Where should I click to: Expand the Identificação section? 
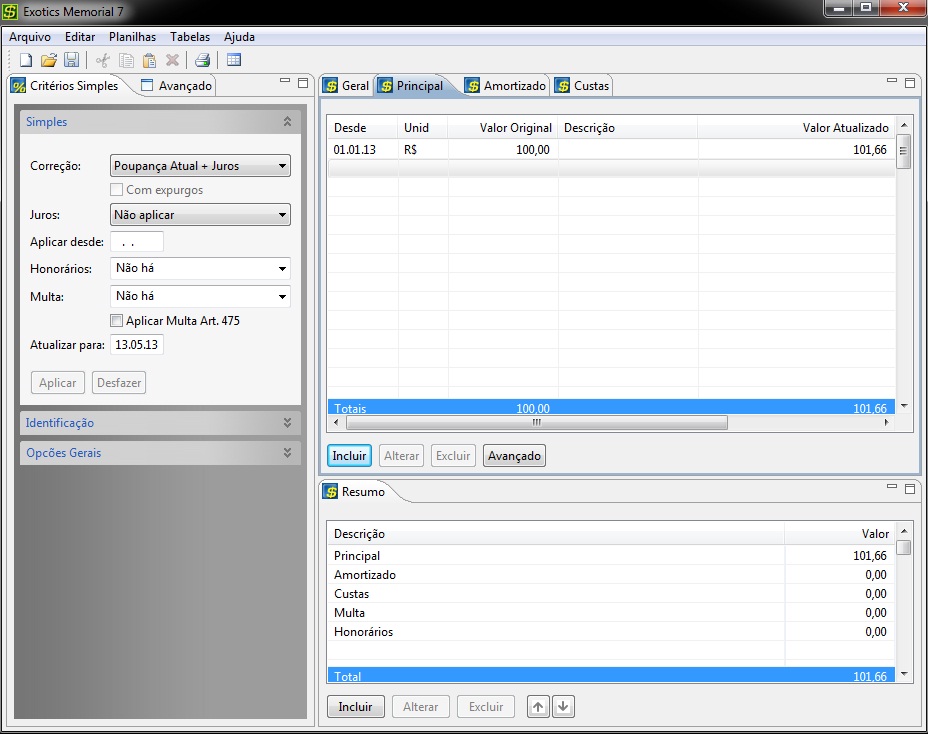point(160,423)
